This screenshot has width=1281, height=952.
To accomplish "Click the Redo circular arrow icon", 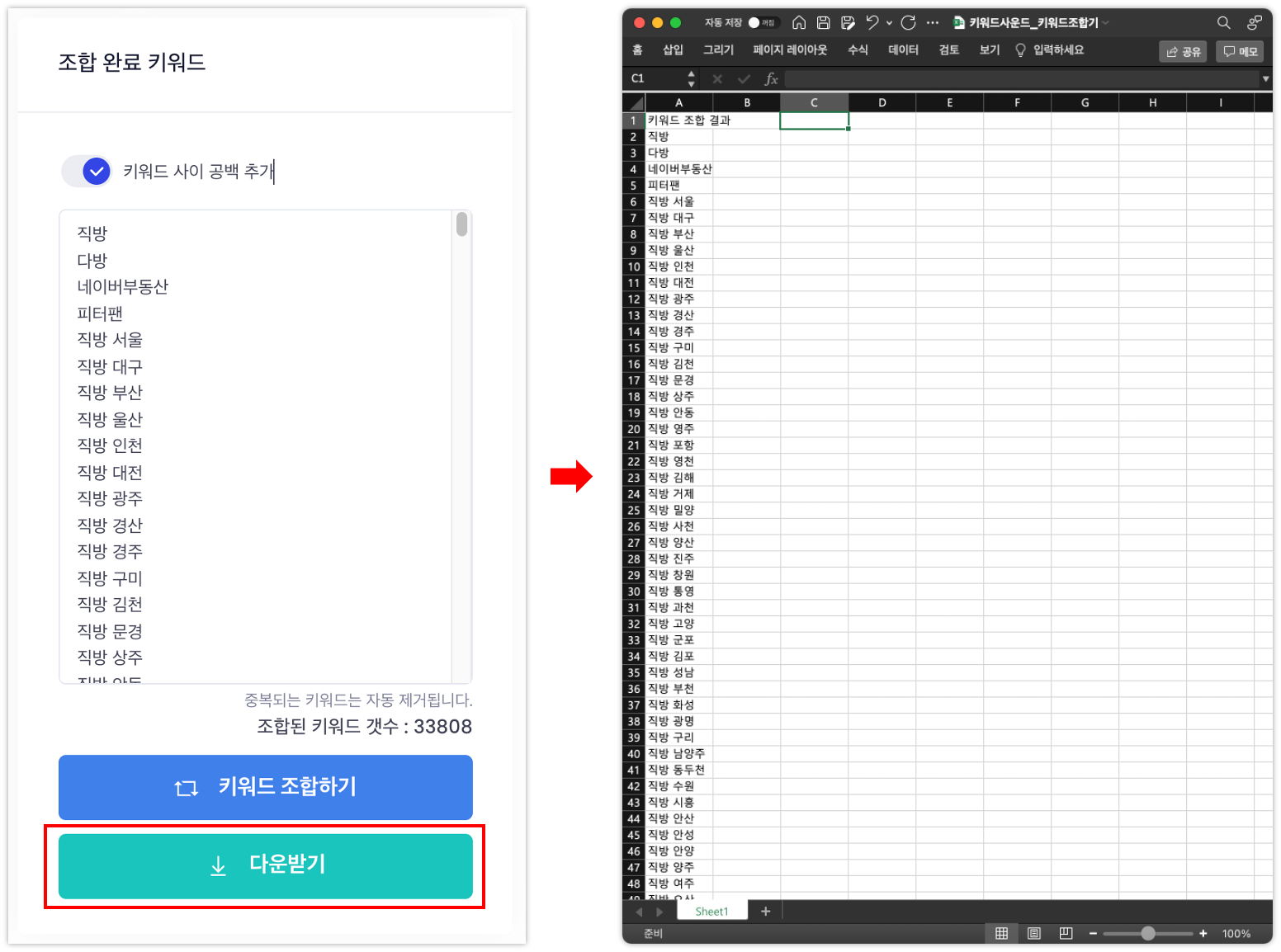I will coord(909,23).
